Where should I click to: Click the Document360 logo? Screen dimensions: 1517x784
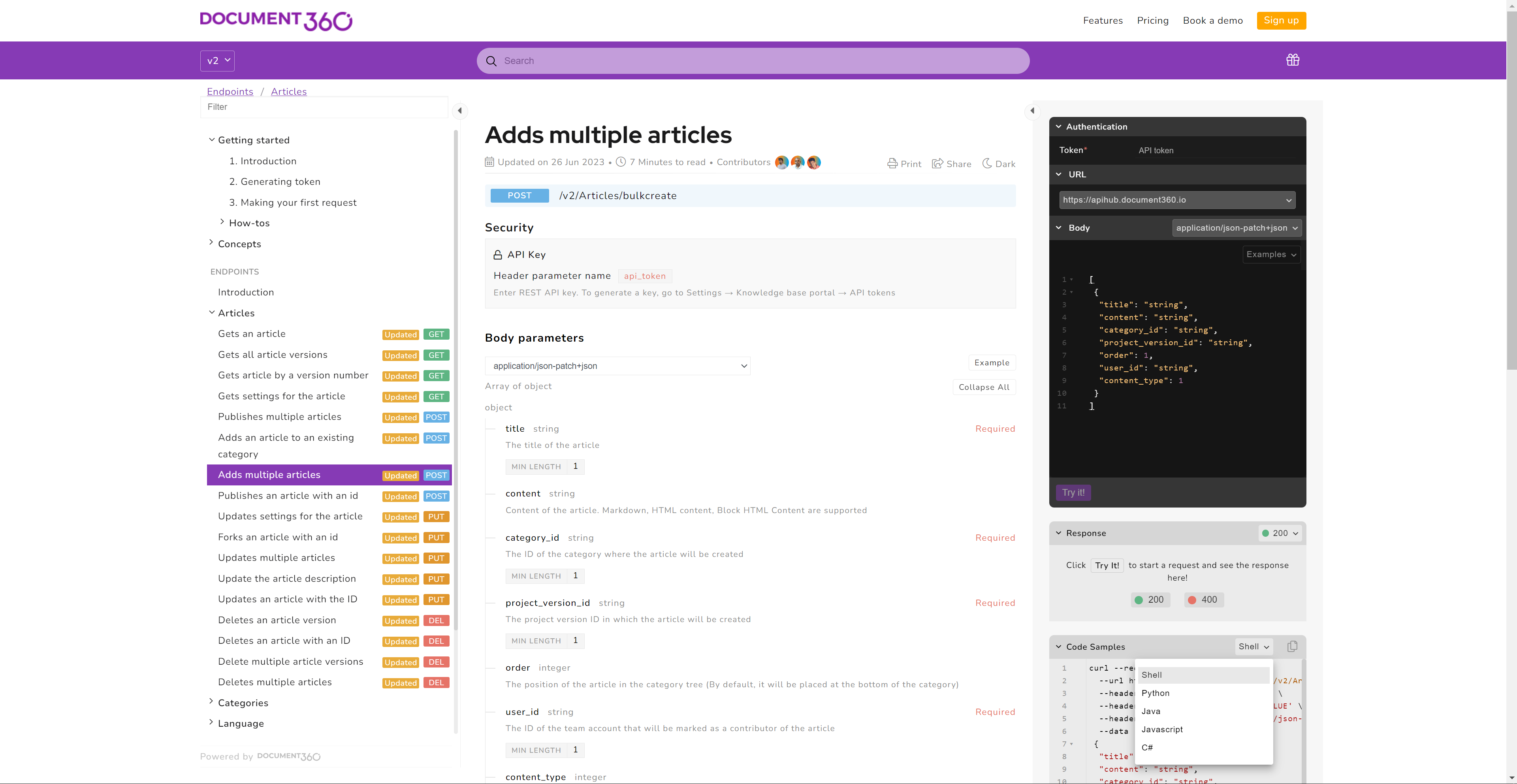276,21
